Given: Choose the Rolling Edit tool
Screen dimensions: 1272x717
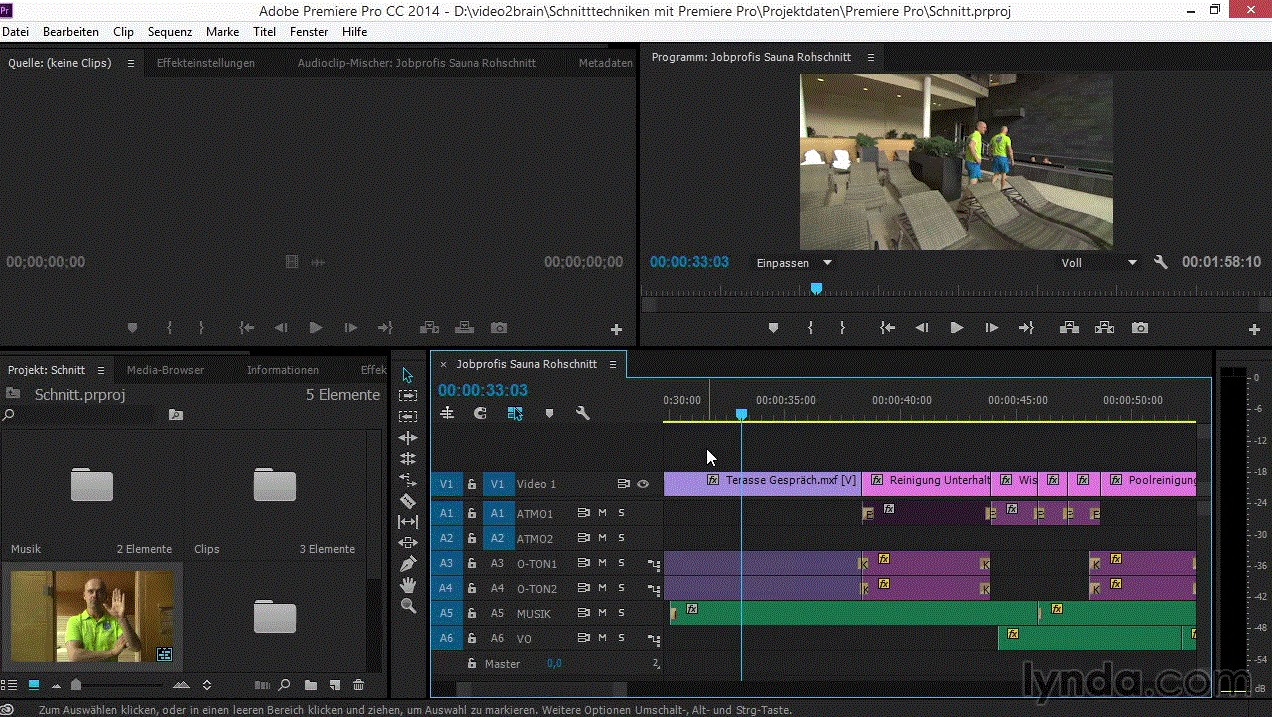Looking at the screenshot, I should click(408, 459).
